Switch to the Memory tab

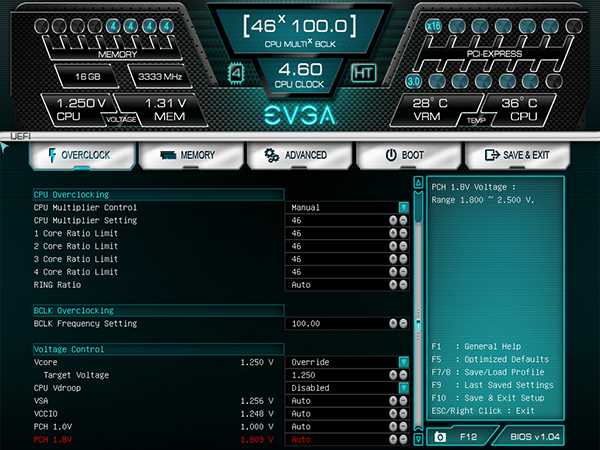point(191,155)
